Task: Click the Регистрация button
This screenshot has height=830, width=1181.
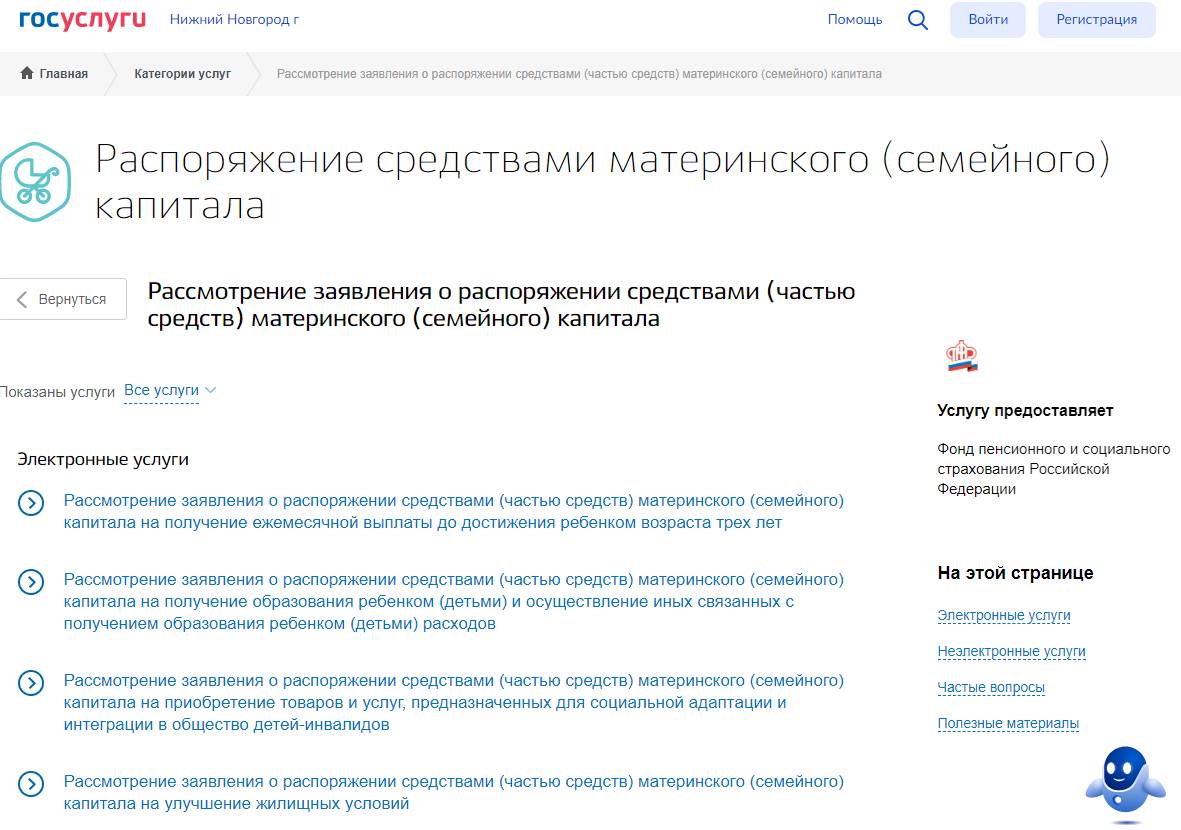Action: [1097, 20]
